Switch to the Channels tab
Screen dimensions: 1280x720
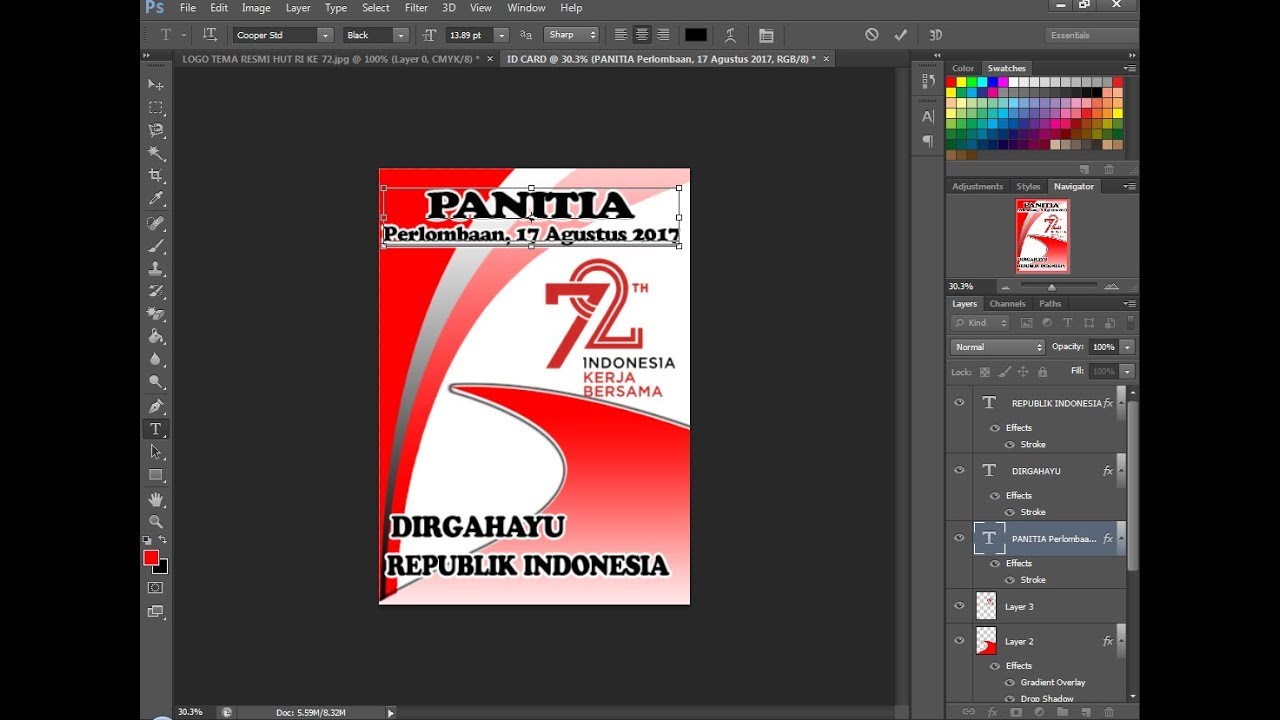(x=1007, y=304)
